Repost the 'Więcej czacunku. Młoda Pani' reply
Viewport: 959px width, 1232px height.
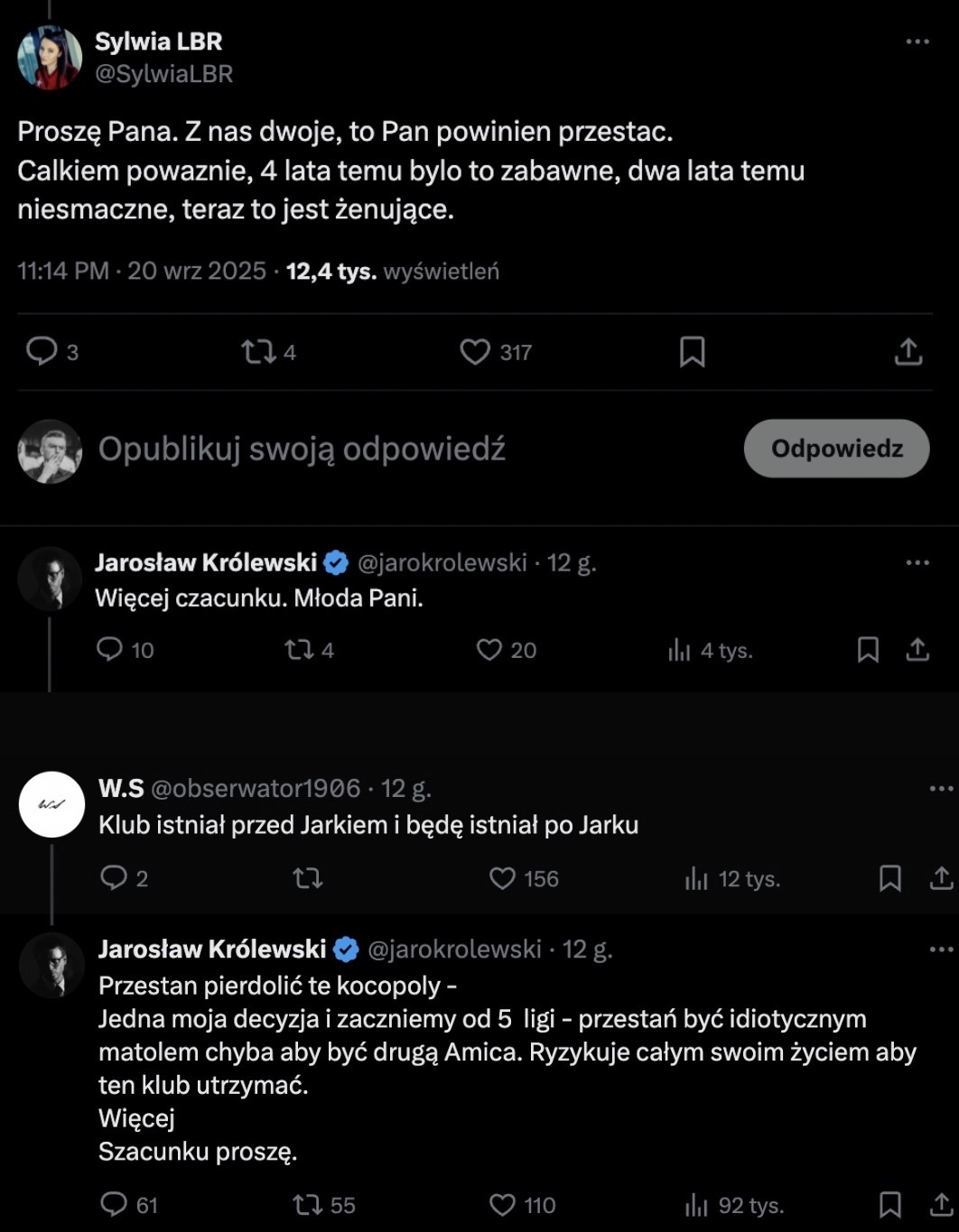298,650
